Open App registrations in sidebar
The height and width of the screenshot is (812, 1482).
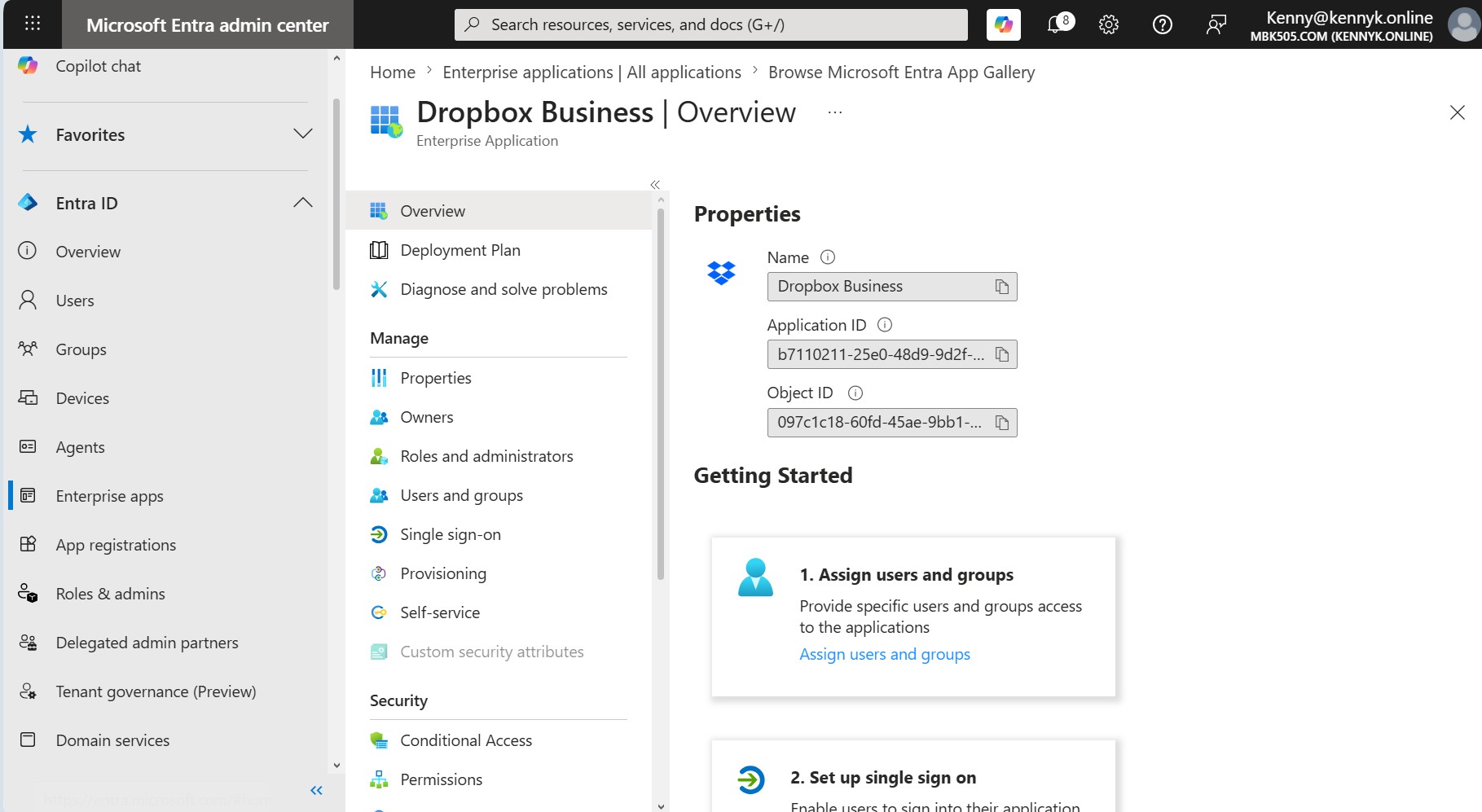[116, 545]
